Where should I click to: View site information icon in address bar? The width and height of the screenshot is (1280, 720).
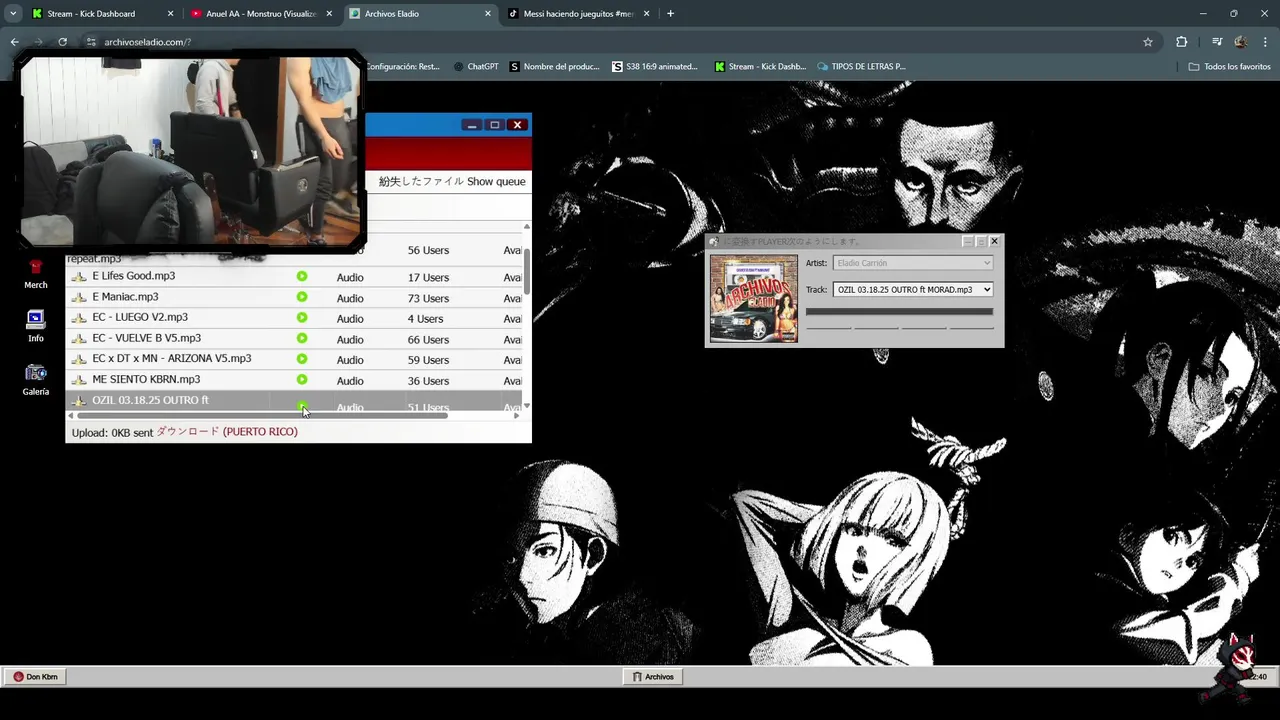coord(91,42)
